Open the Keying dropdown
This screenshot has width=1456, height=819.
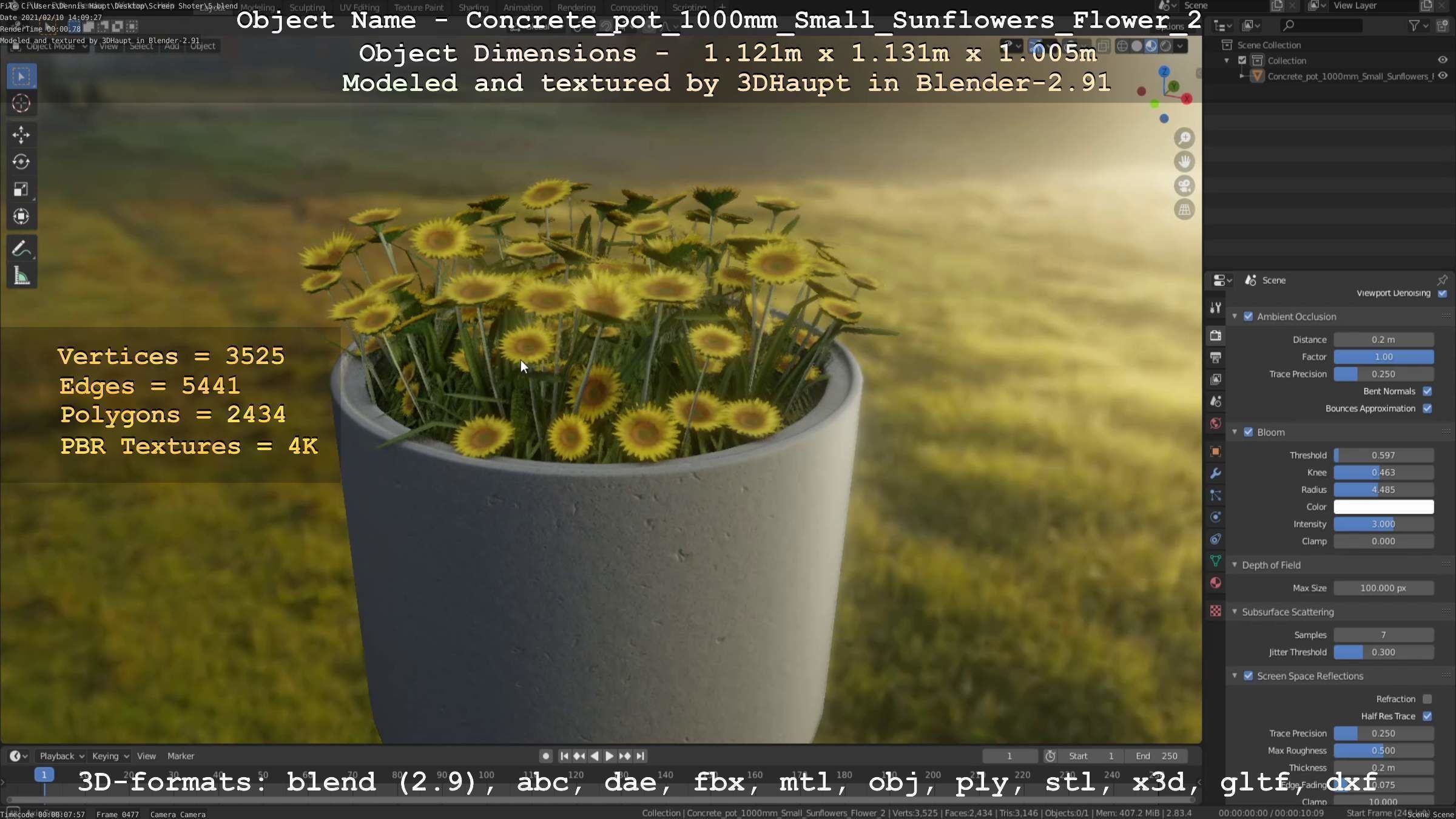click(x=110, y=756)
